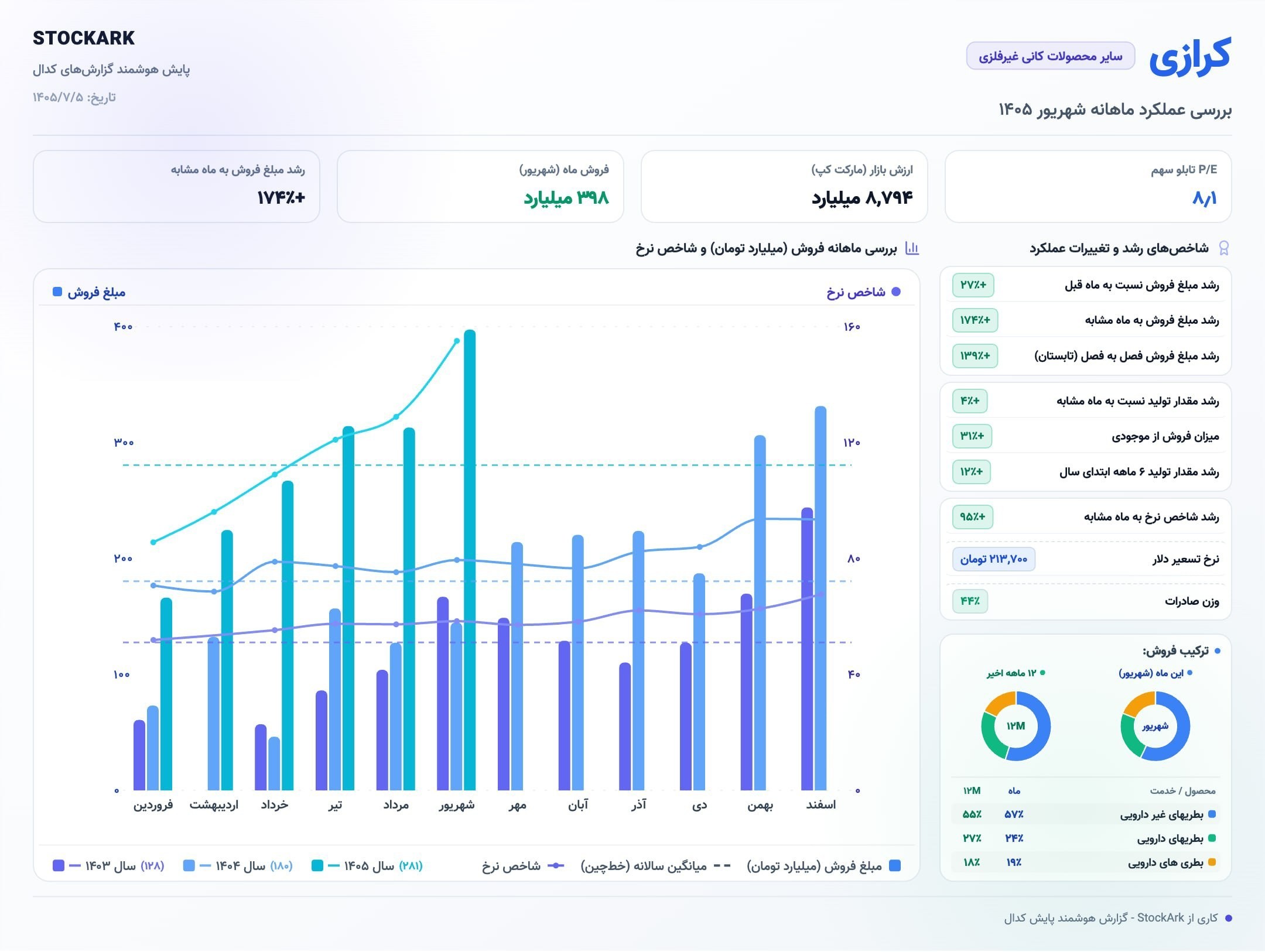Screen dimensions: 1265x952
Task: Click the orange swatch for بطری های دارویی
Action: click(x=1212, y=862)
